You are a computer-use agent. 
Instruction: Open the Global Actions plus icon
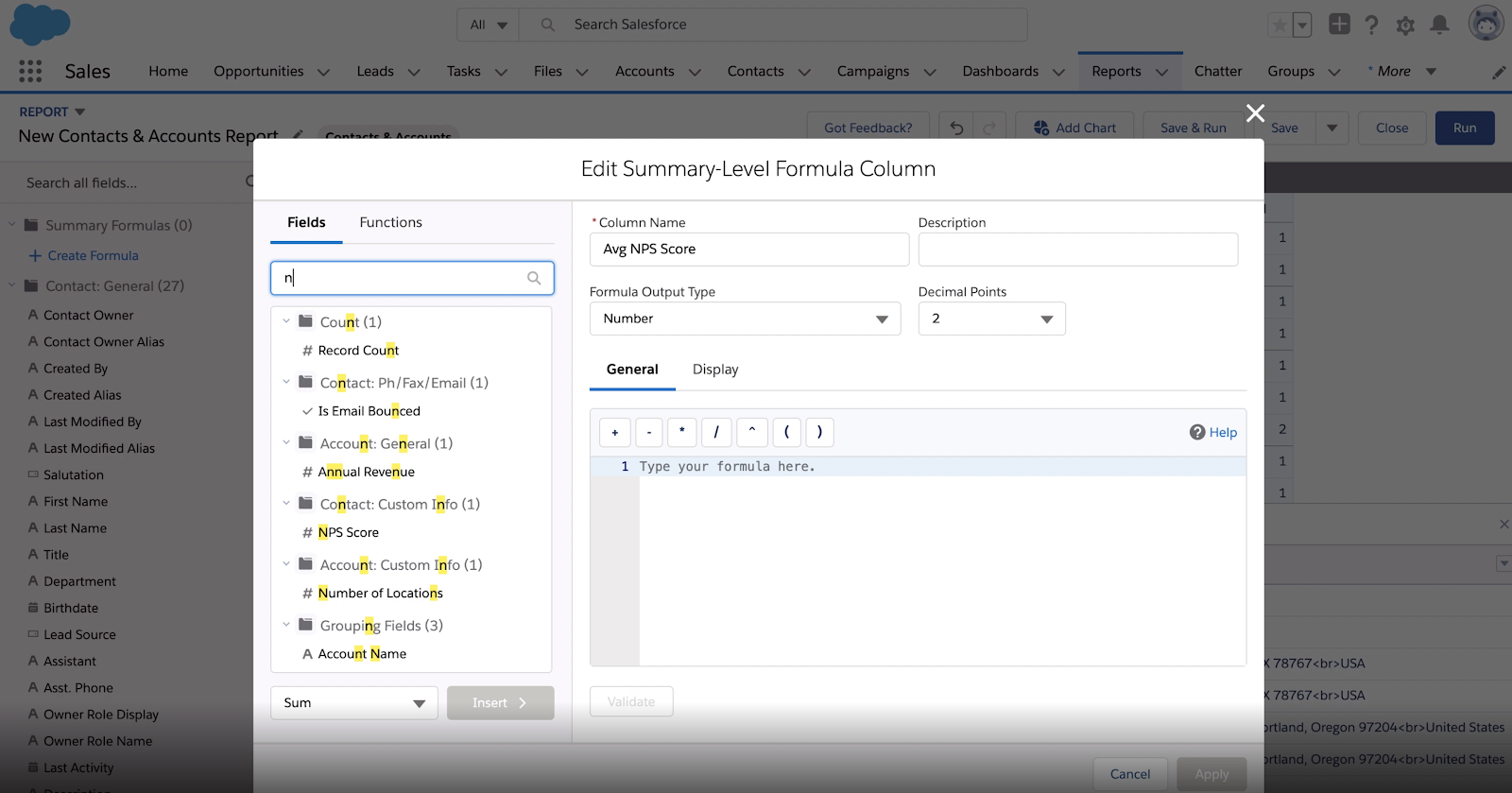[1339, 25]
